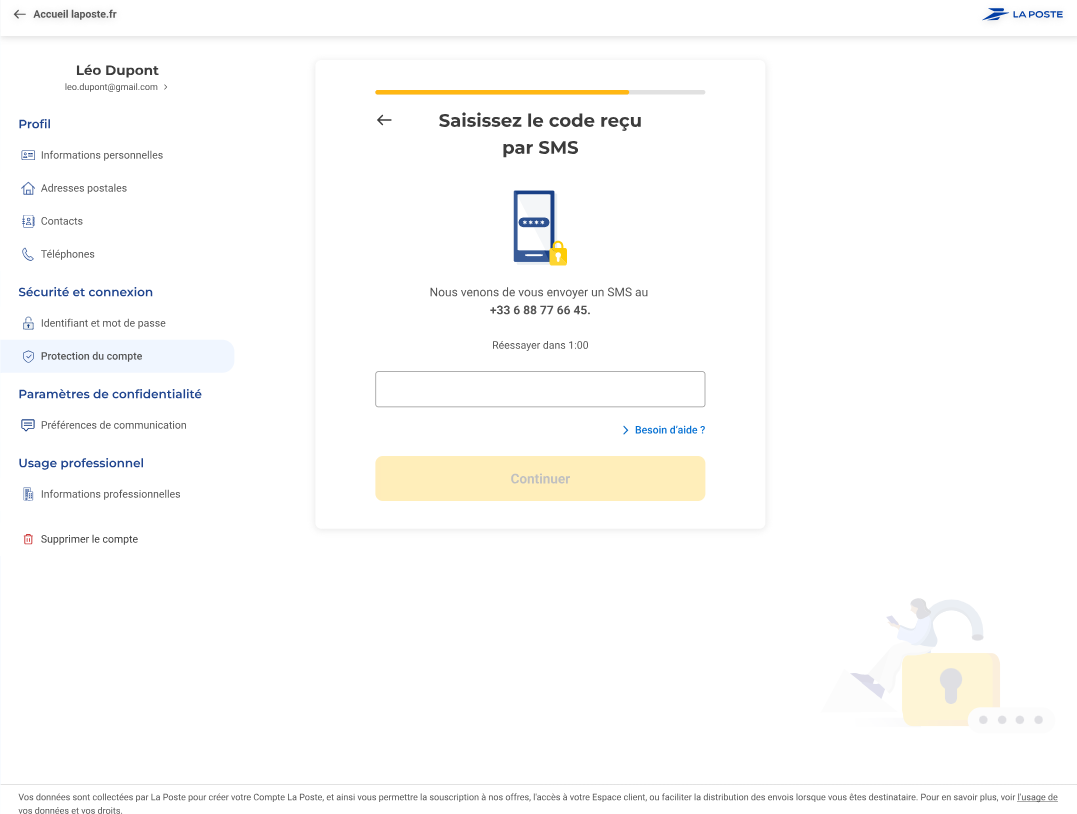Open Informations personnelles menu item
This screenshot has width=1077, height=814.
pos(101,155)
